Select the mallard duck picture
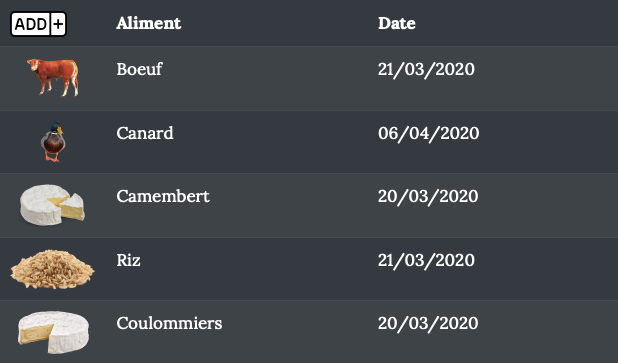The image size is (618, 363). (53, 141)
